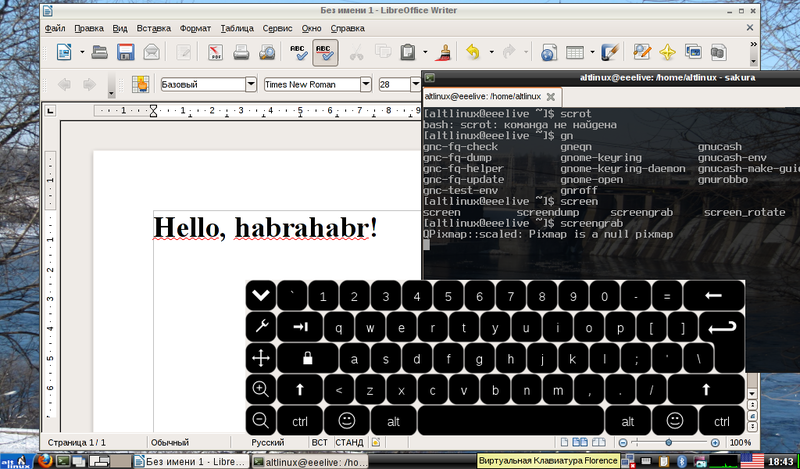Select the sakura terminal tab altlinux@eeelive
800x469 pixels.
coord(483,96)
